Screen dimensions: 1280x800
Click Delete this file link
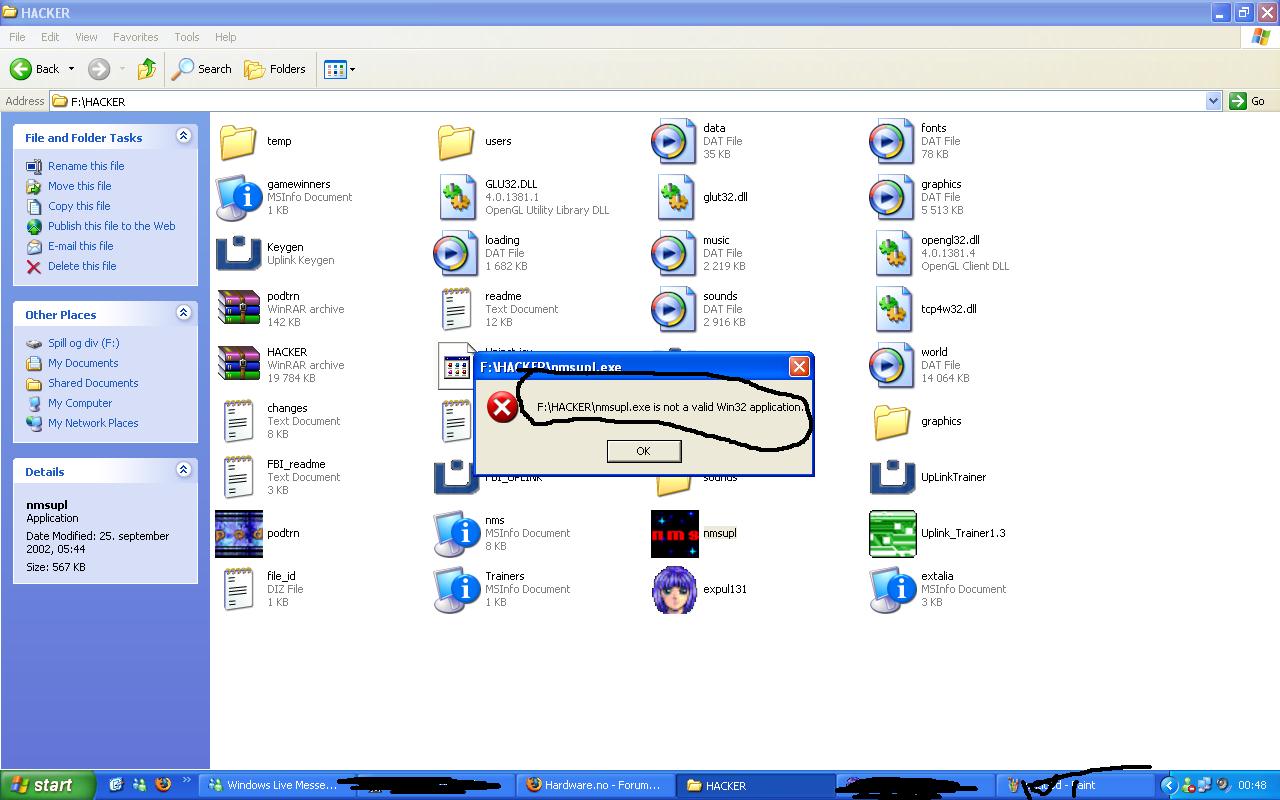coord(82,266)
